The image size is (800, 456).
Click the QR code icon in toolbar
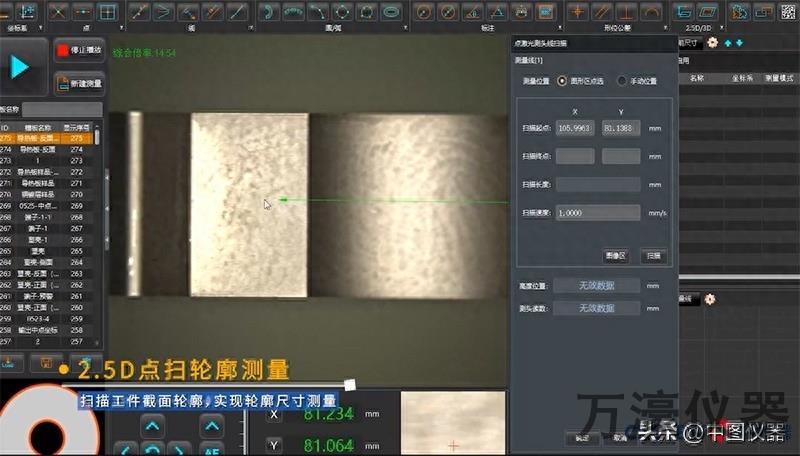click(x=789, y=12)
